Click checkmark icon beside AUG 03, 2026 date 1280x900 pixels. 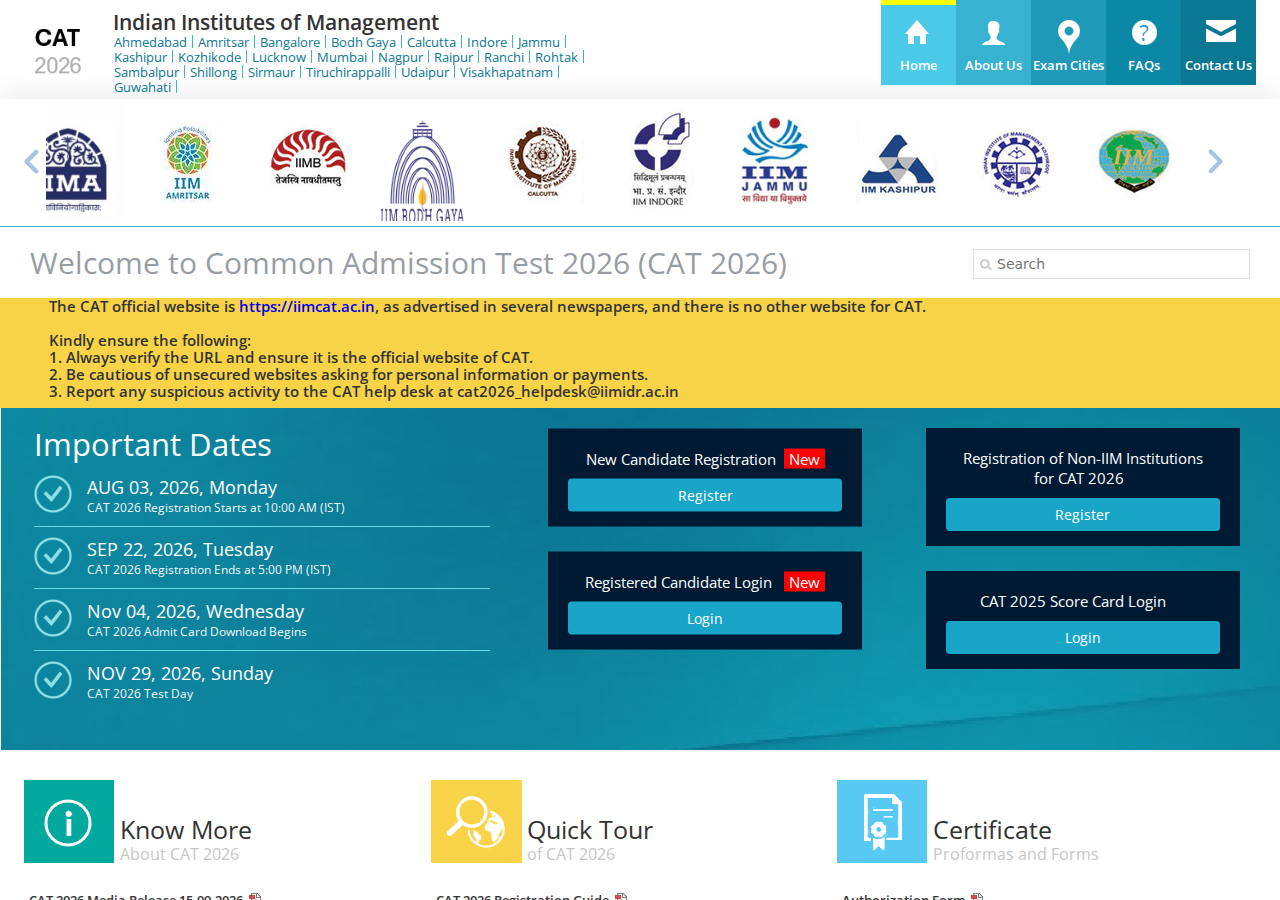click(53, 494)
